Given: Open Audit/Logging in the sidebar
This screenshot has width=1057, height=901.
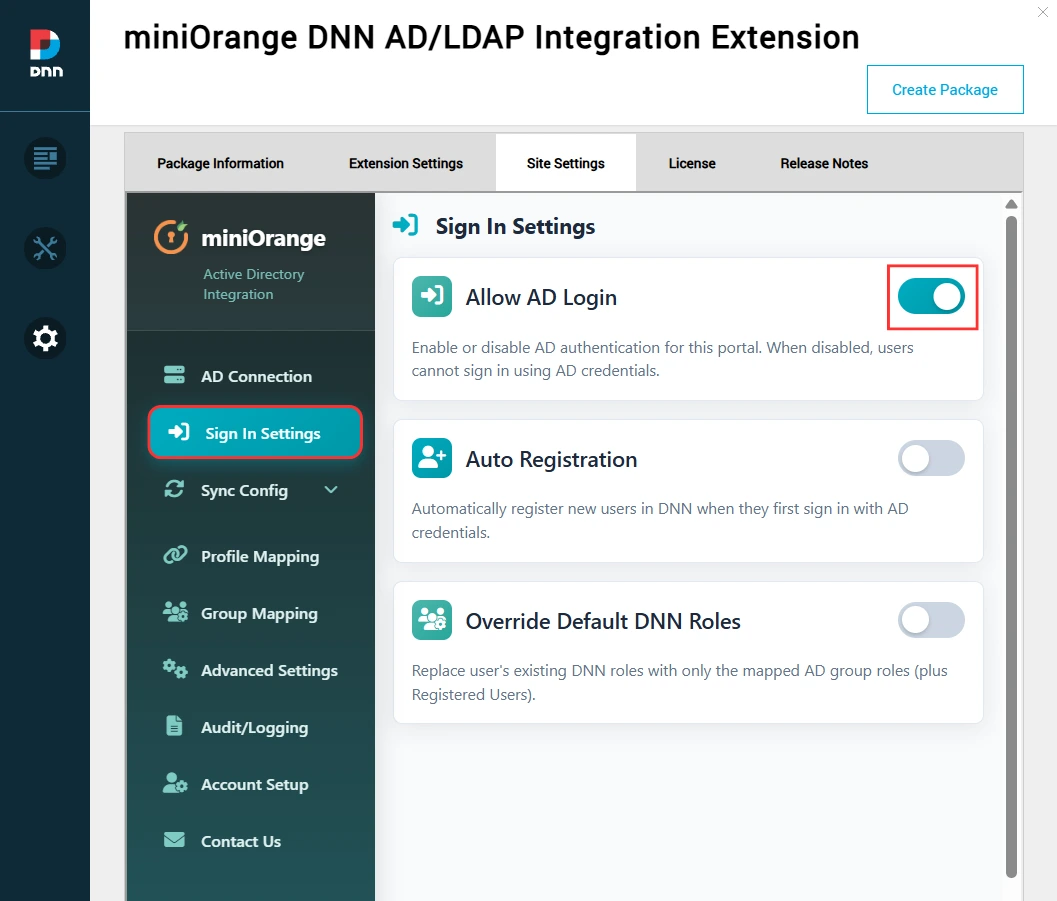Looking at the screenshot, I should (x=256, y=727).
